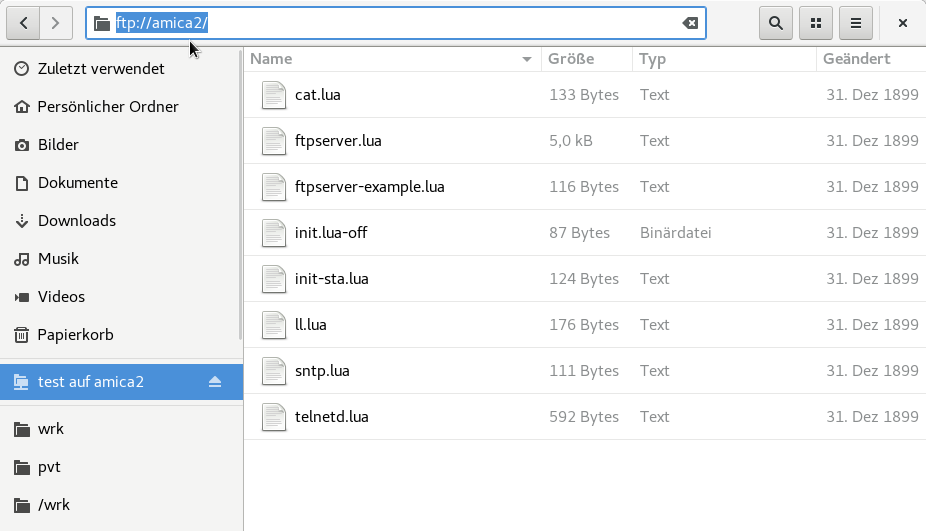
Task: Click the ftp://amica2/ location field
Action: pyautogui.click(x=400, y=23)
